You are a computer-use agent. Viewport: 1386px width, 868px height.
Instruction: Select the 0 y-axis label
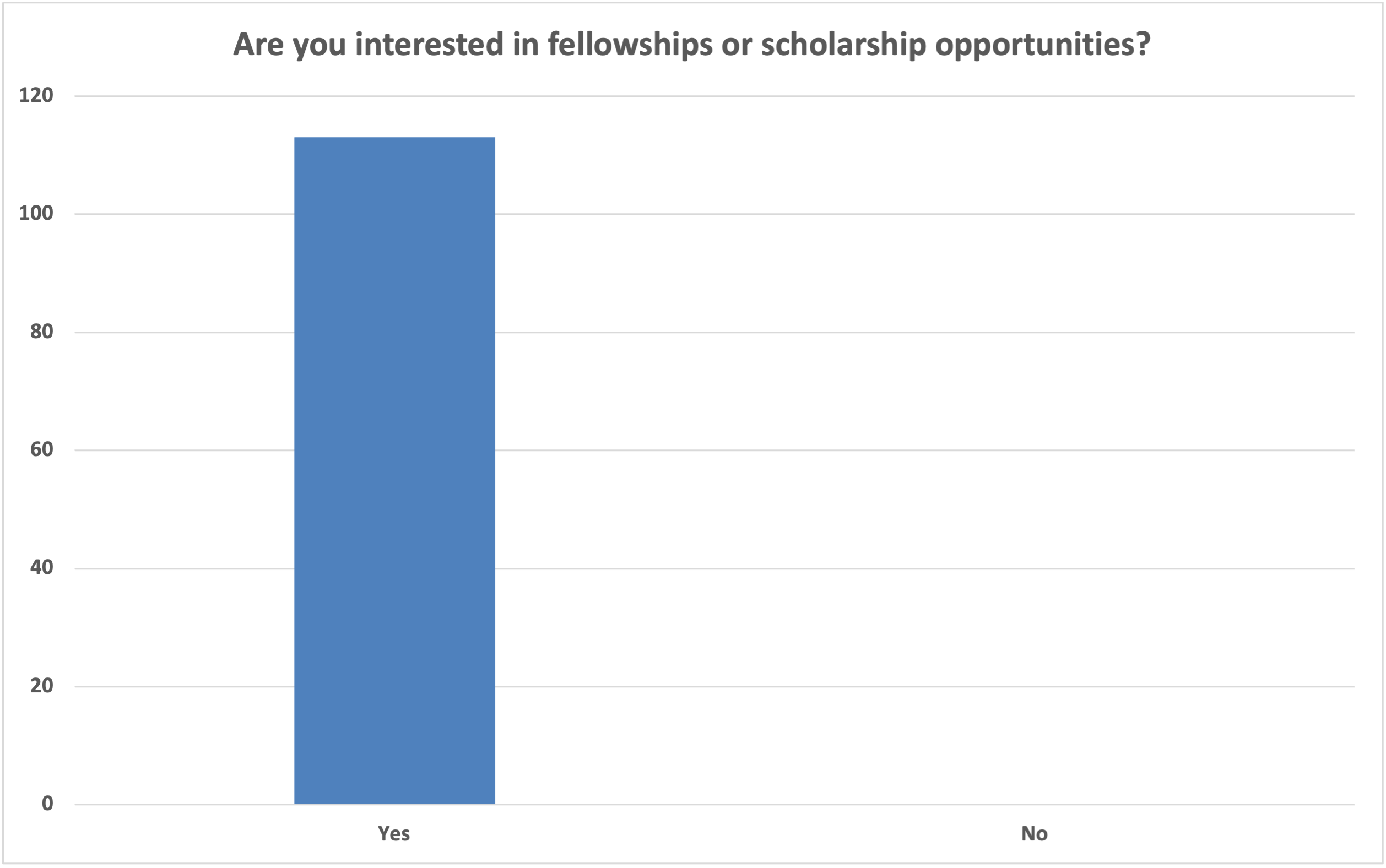coord(47,804)
